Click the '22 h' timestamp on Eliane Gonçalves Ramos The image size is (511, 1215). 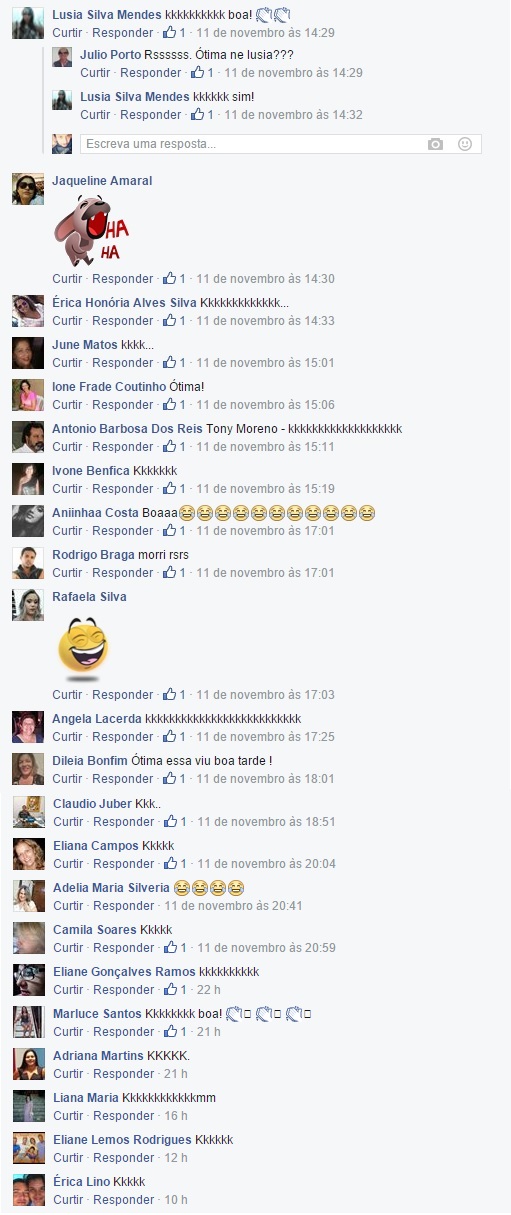[206, 990]
